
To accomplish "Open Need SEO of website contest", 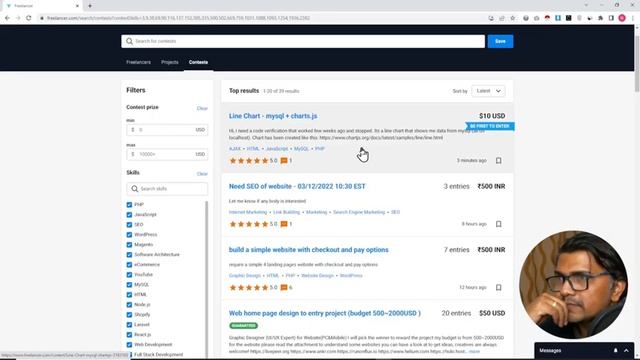I will pyautogui.click(x=297, y=187).
